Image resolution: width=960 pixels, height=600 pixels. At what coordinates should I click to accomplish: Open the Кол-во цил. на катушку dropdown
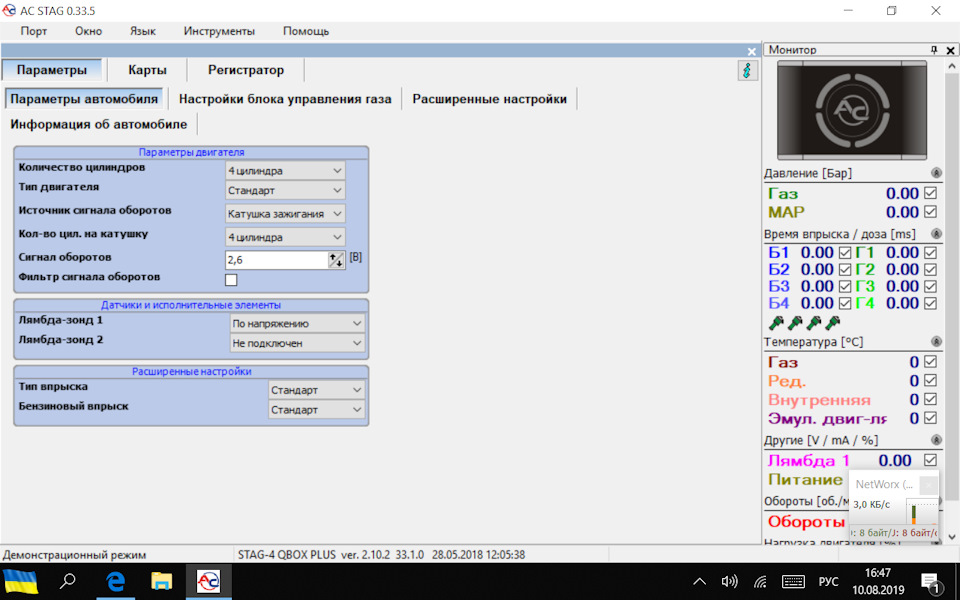(x=285, y=237)
